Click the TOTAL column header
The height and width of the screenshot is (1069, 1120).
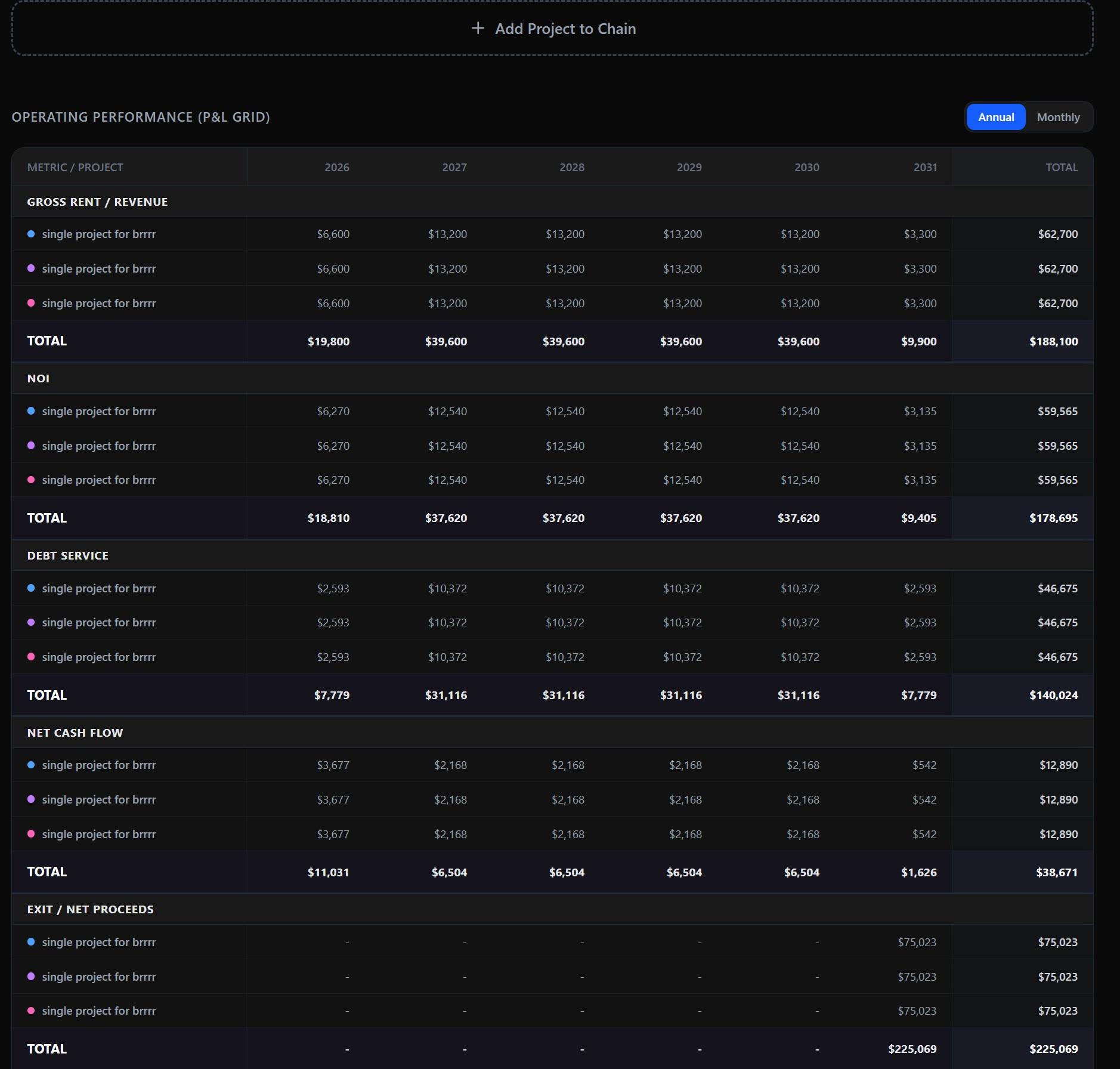point(1062,168)
